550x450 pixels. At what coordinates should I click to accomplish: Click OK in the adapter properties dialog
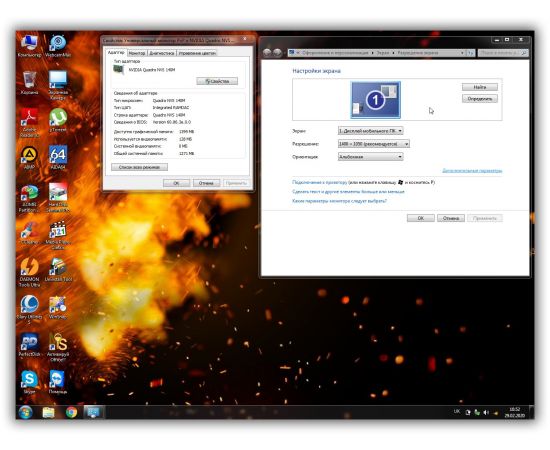[x=176, y=183]
